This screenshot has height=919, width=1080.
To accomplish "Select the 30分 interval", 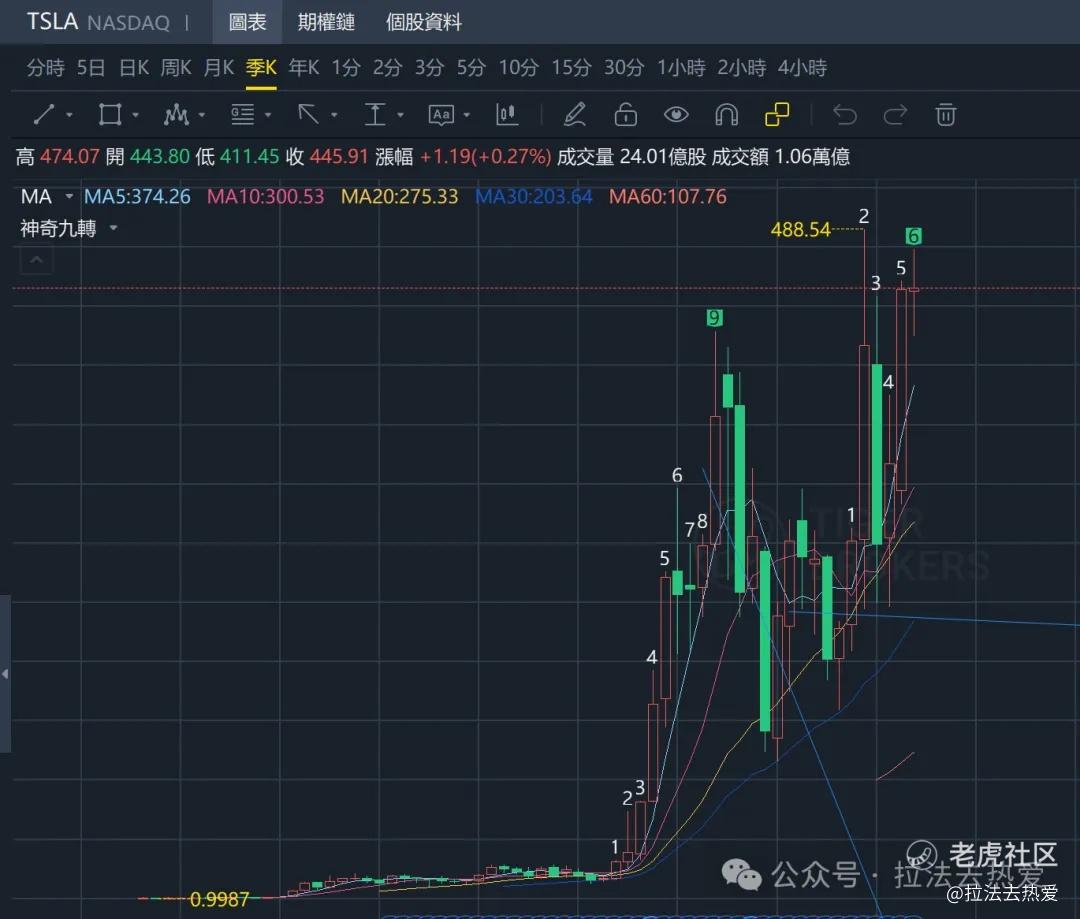I will pos(624,68).
